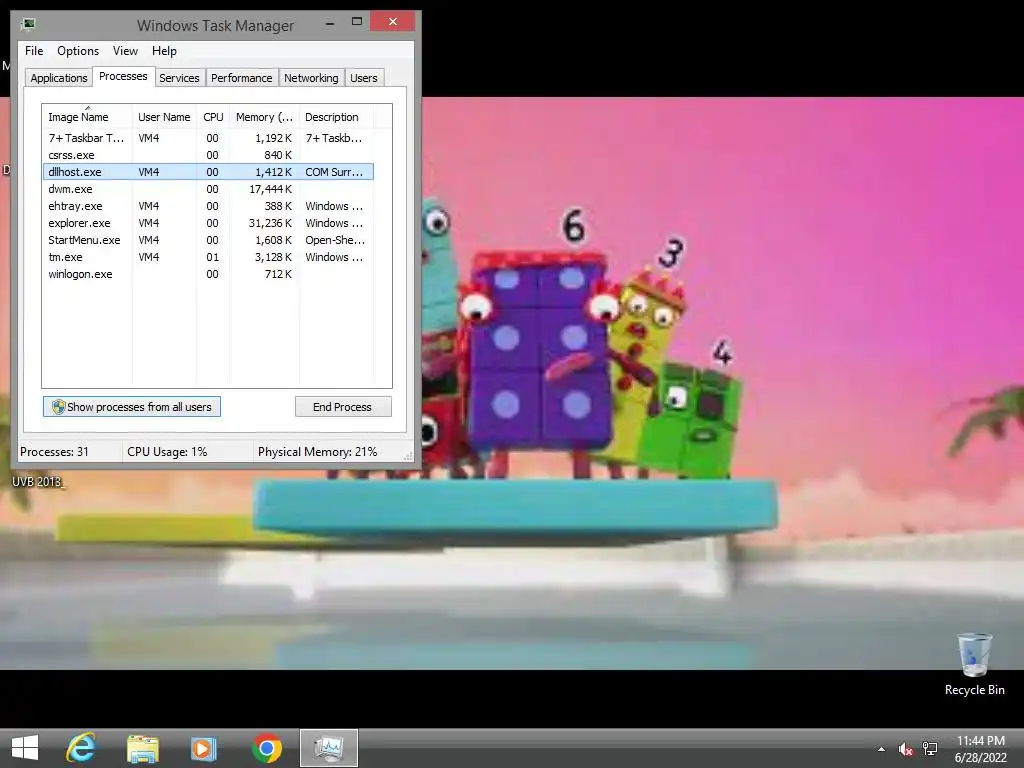Launch Internet Explorer from taskbar
The image size is (1024, 768).
coord(81,748)
